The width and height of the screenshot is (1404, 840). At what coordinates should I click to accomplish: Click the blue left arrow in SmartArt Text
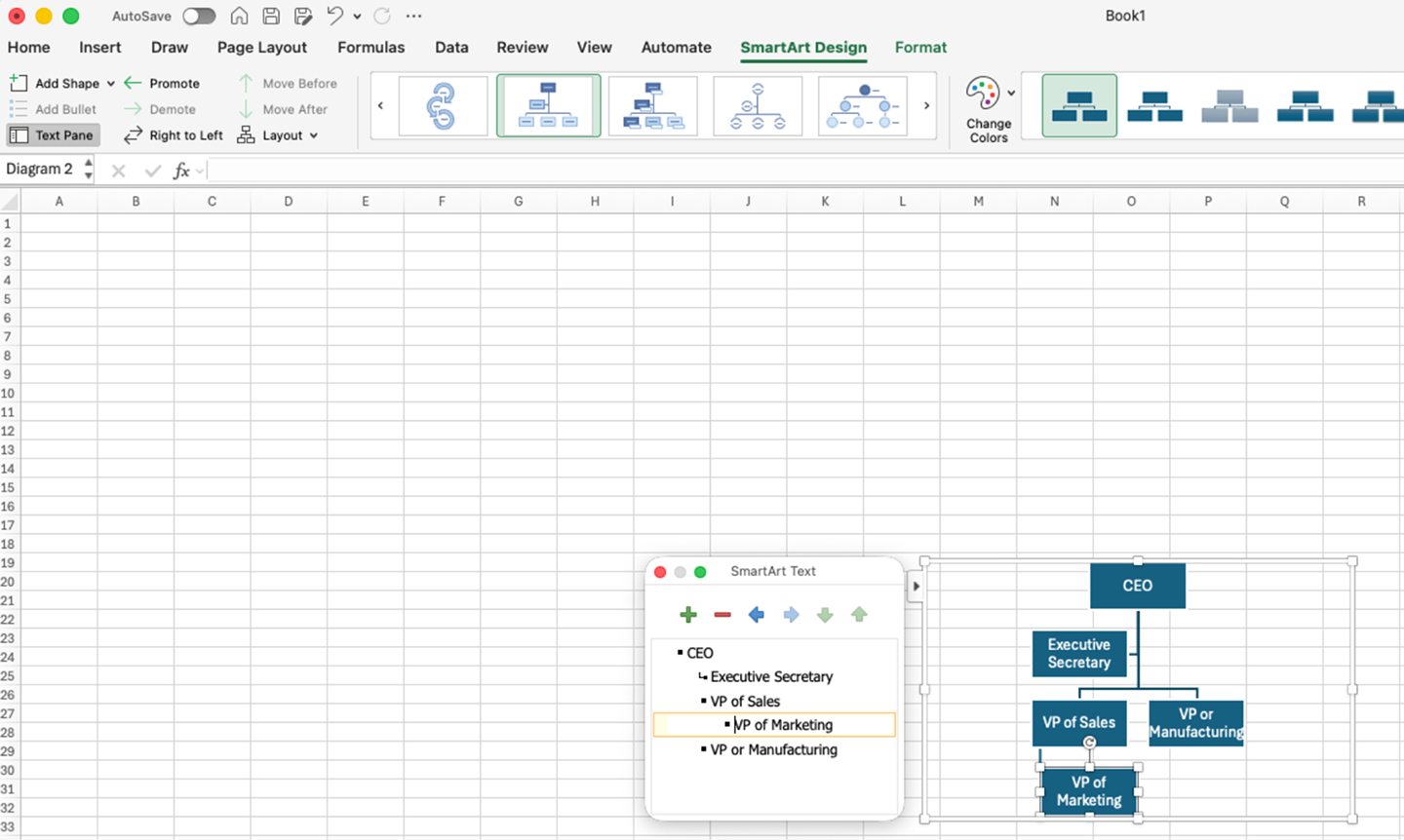click(x=756, y=615)
